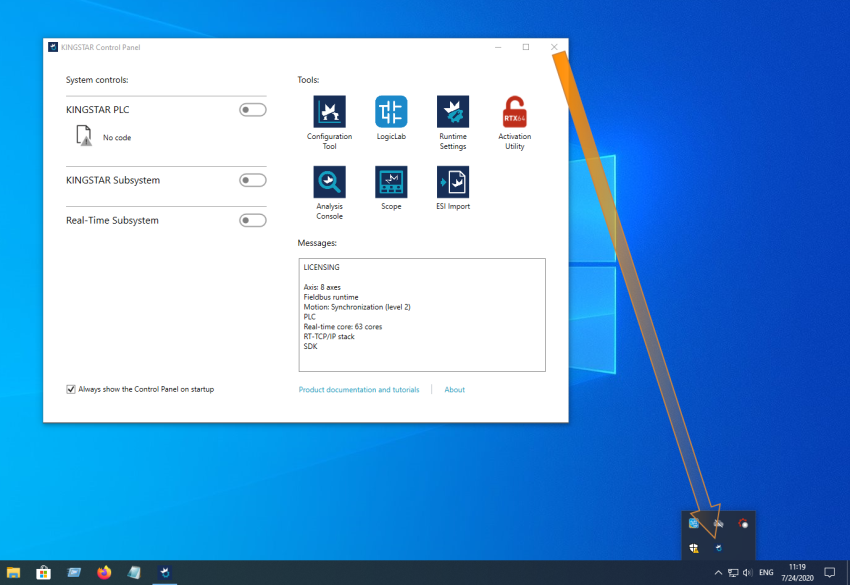850x585 pixels.
Task: Click the gray crossed-out tray overflow icon
Action: pos(718,523)
